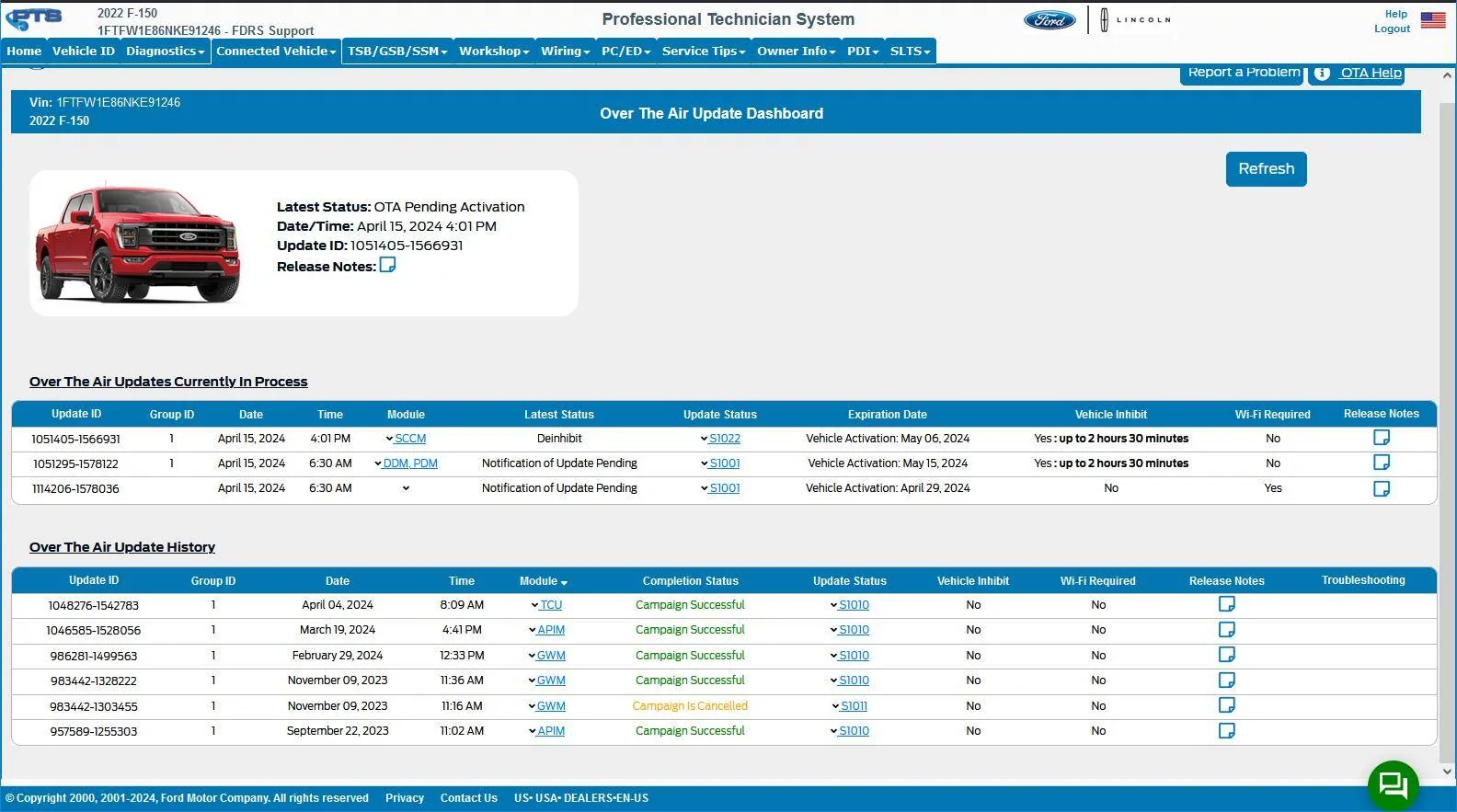Click the Lincoln logo
Image resolution: width=1457 pixels, height=812 pixels.
point(1135,19)
